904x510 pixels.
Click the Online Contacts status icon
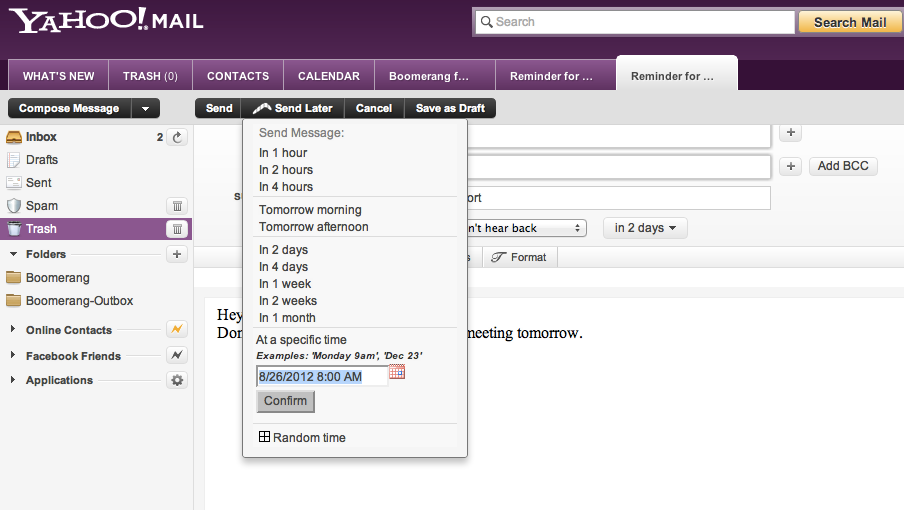click(177, 329)
